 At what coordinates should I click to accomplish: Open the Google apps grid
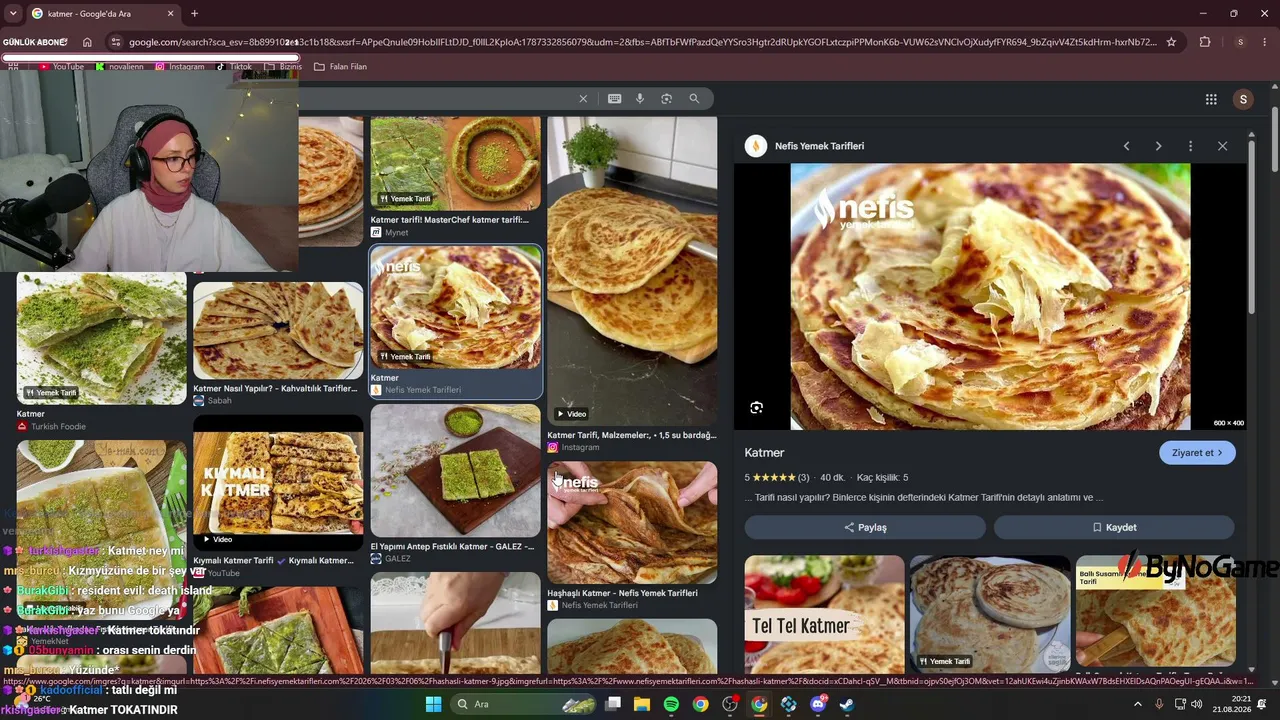[x=1211, y=99]
